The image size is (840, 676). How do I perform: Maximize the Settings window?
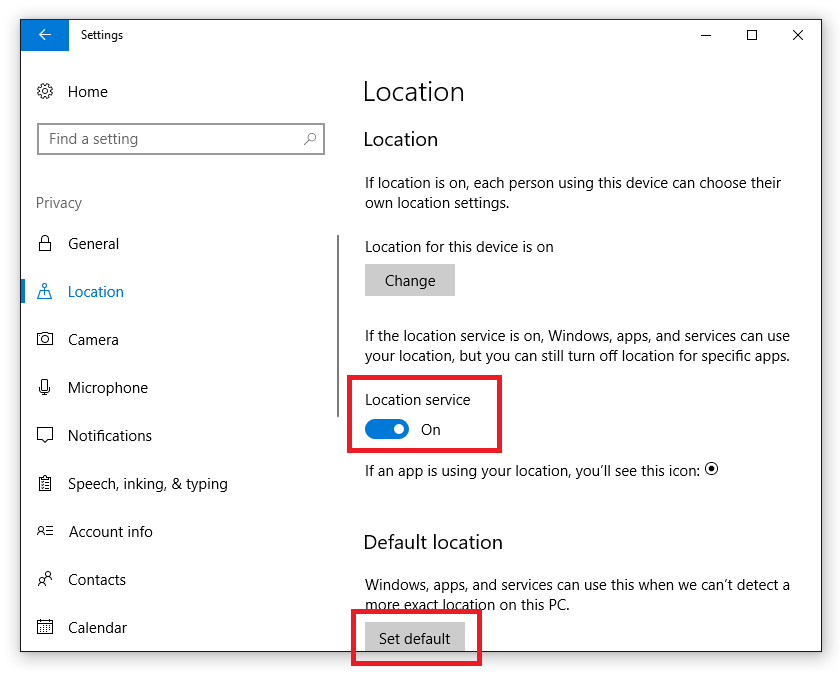click(752, 35)
